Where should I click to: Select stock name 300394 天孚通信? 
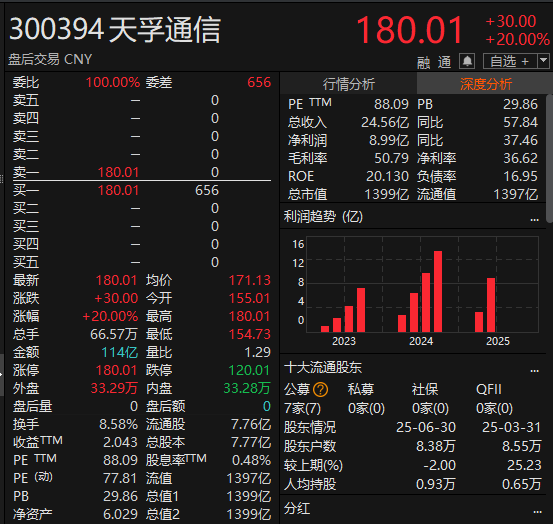click(x=115, y=30)
